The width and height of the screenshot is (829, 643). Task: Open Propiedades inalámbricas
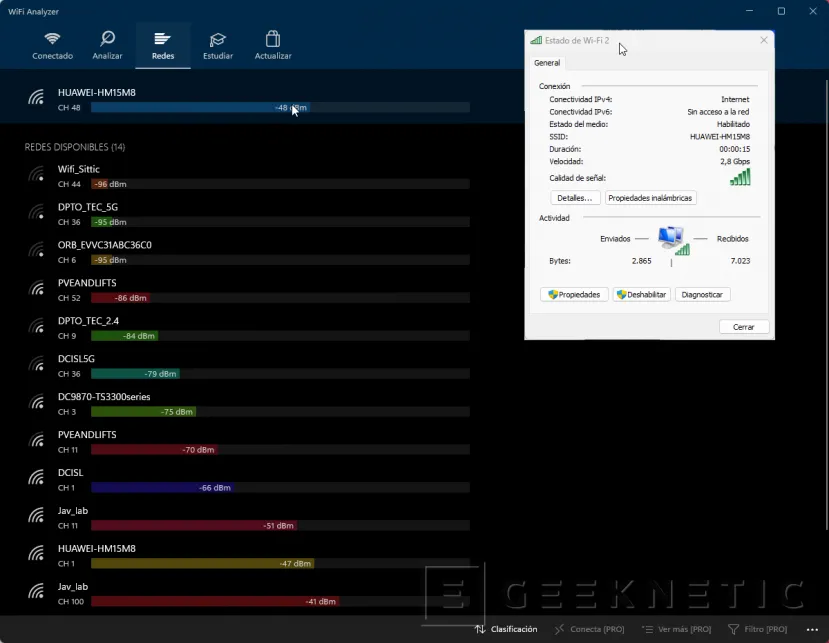click(x=650, y=198)
